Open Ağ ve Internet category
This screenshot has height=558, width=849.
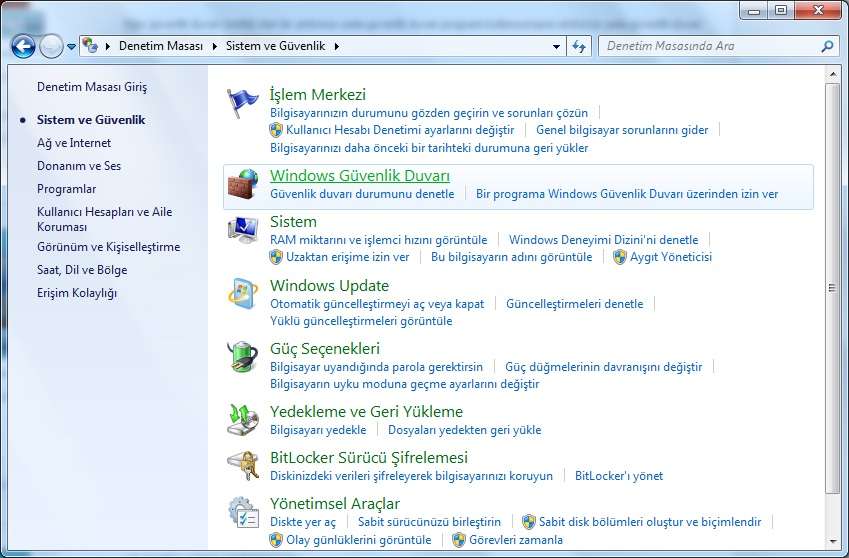[74, 143]
